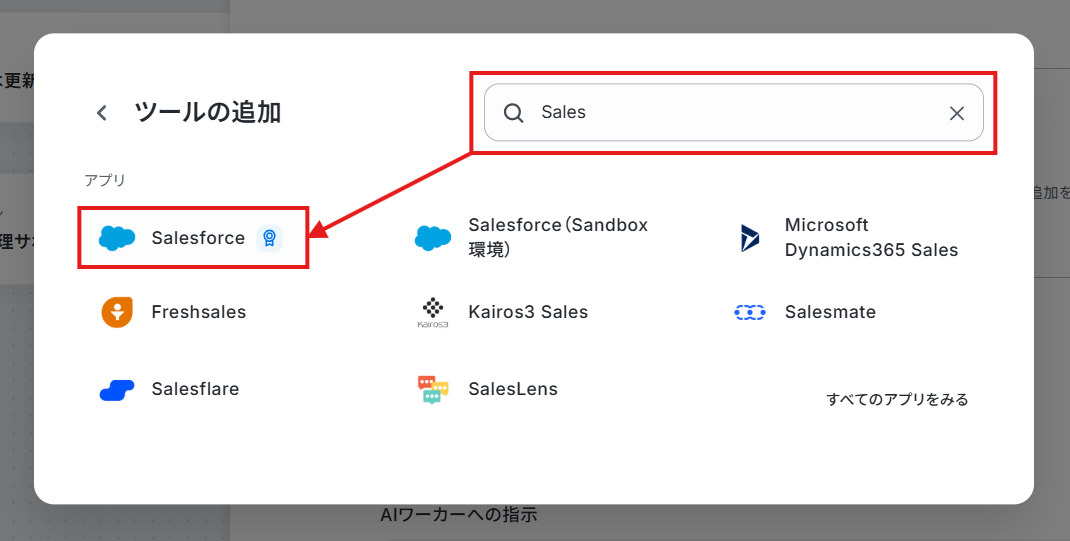1070x541 pixels.
Task: Focus the search box containing Sales
Action: [734, 113]
